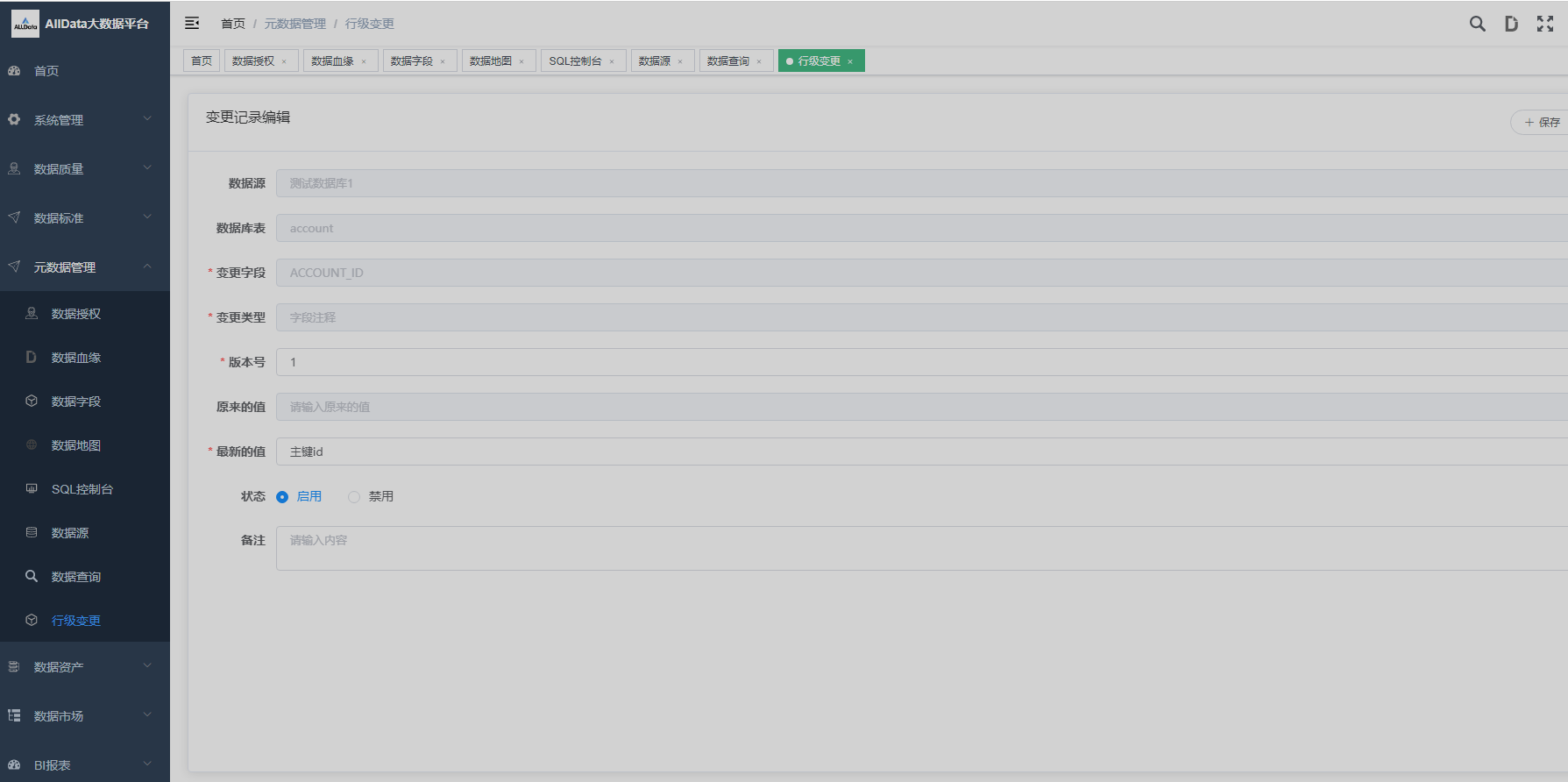Open 数据血缘 from the sidebar
The height and width of the screenshot is (782, 1568).
click(76, 358)
